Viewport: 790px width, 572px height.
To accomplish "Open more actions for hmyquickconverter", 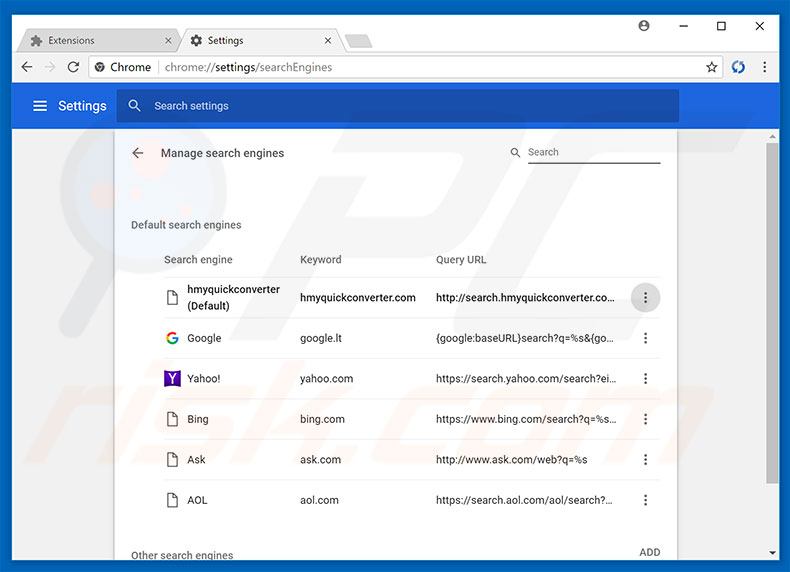I will coord(645,298).
